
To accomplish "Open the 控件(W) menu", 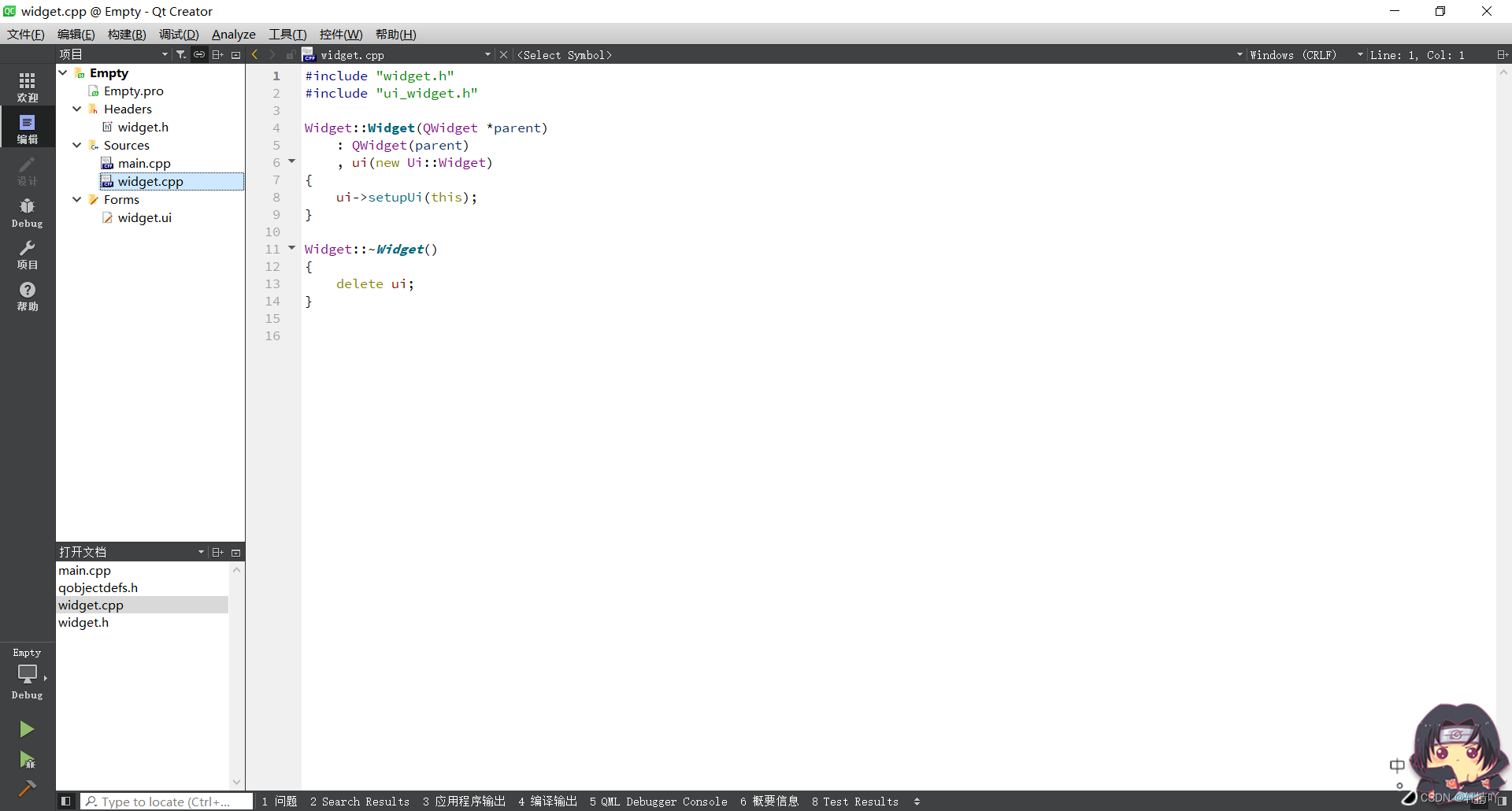I will (x=341, y=34).
